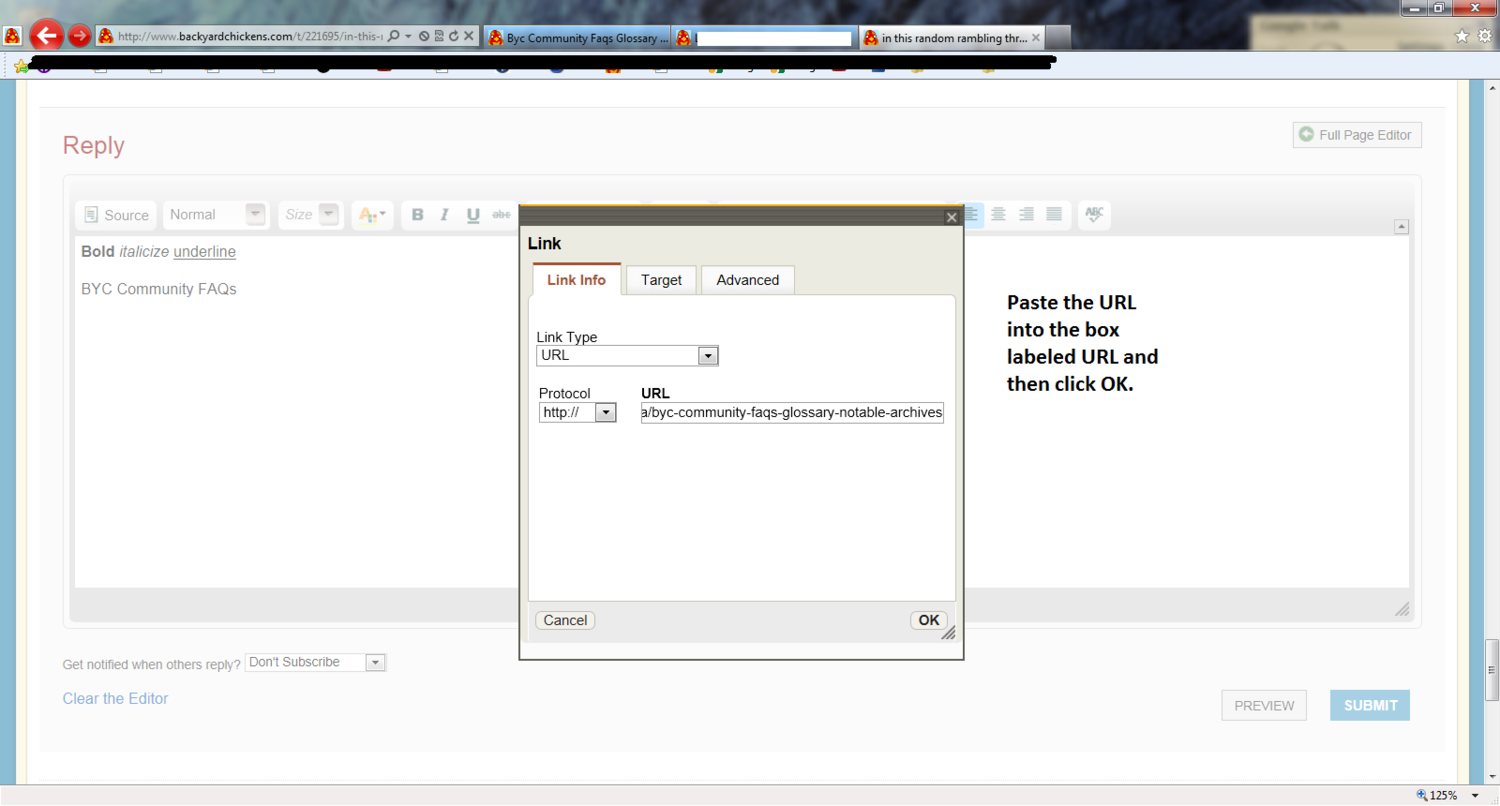The height and width of the screenshot is (806, 1500).
Task: Click into the URL input field
Action: pos(792,413)
